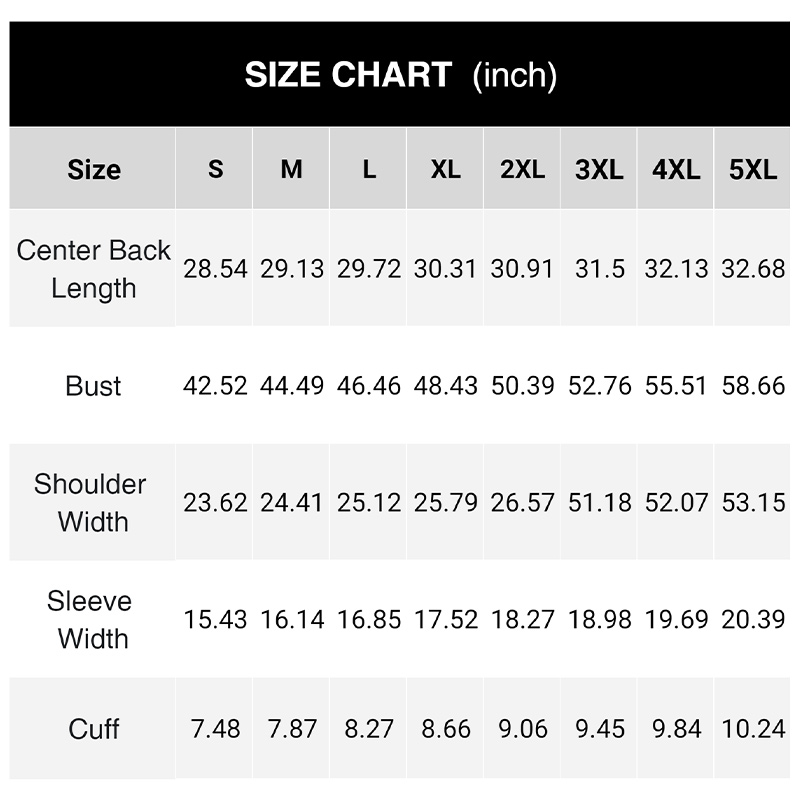
Task: Click the Center Back Length row label
Action: pos(93,269)
